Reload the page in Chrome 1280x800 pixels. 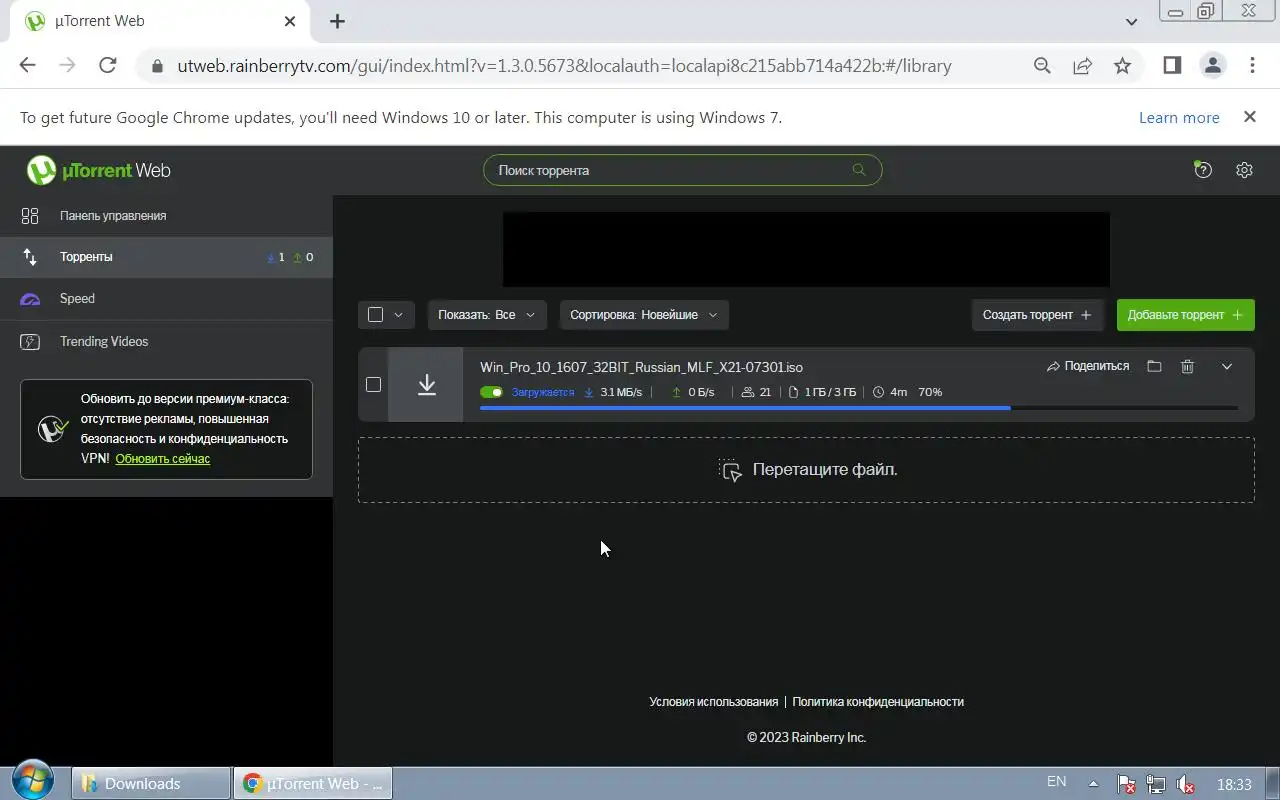[108, 66]
